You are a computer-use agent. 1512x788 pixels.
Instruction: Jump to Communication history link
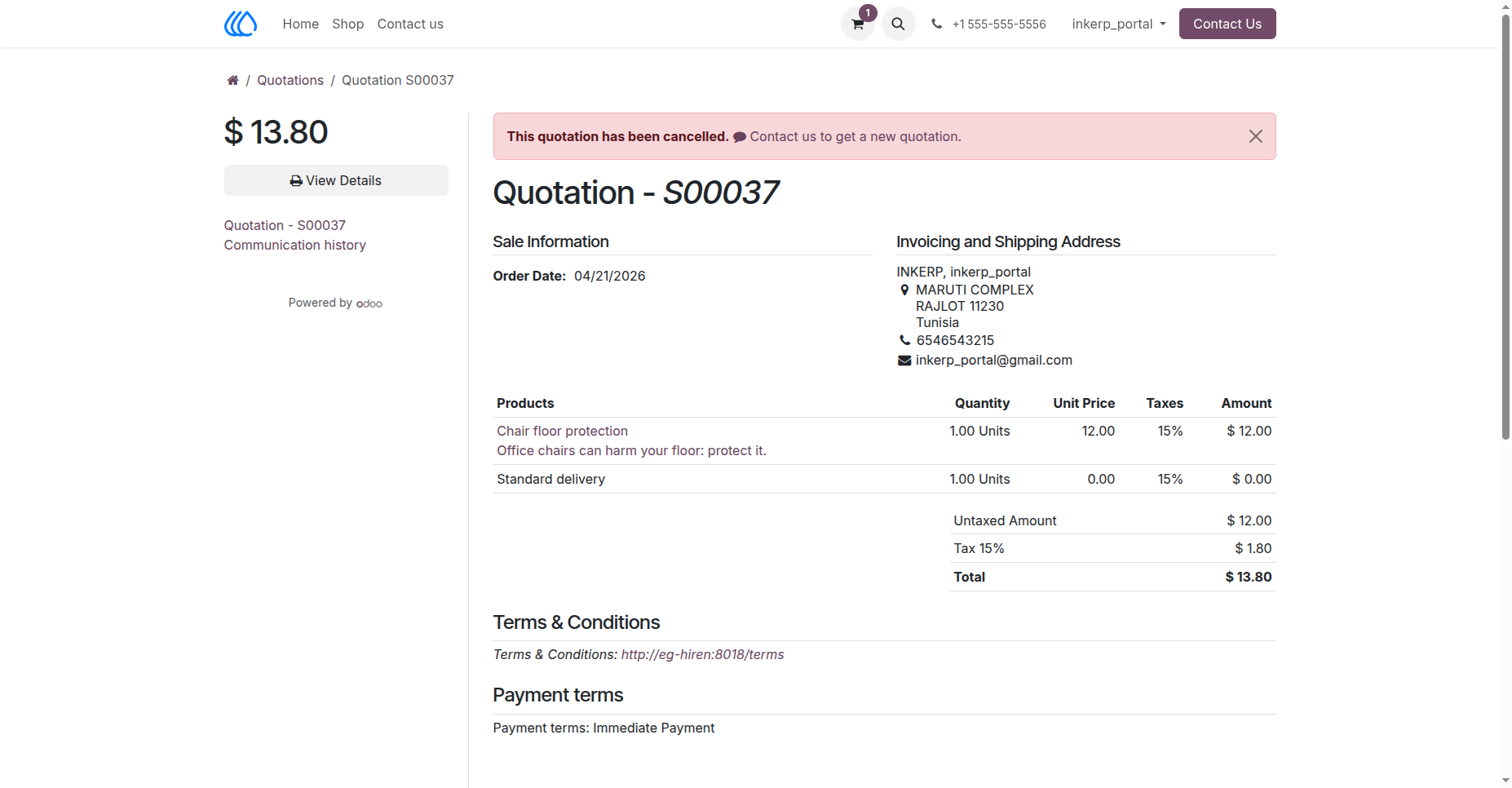coord(295,245)
